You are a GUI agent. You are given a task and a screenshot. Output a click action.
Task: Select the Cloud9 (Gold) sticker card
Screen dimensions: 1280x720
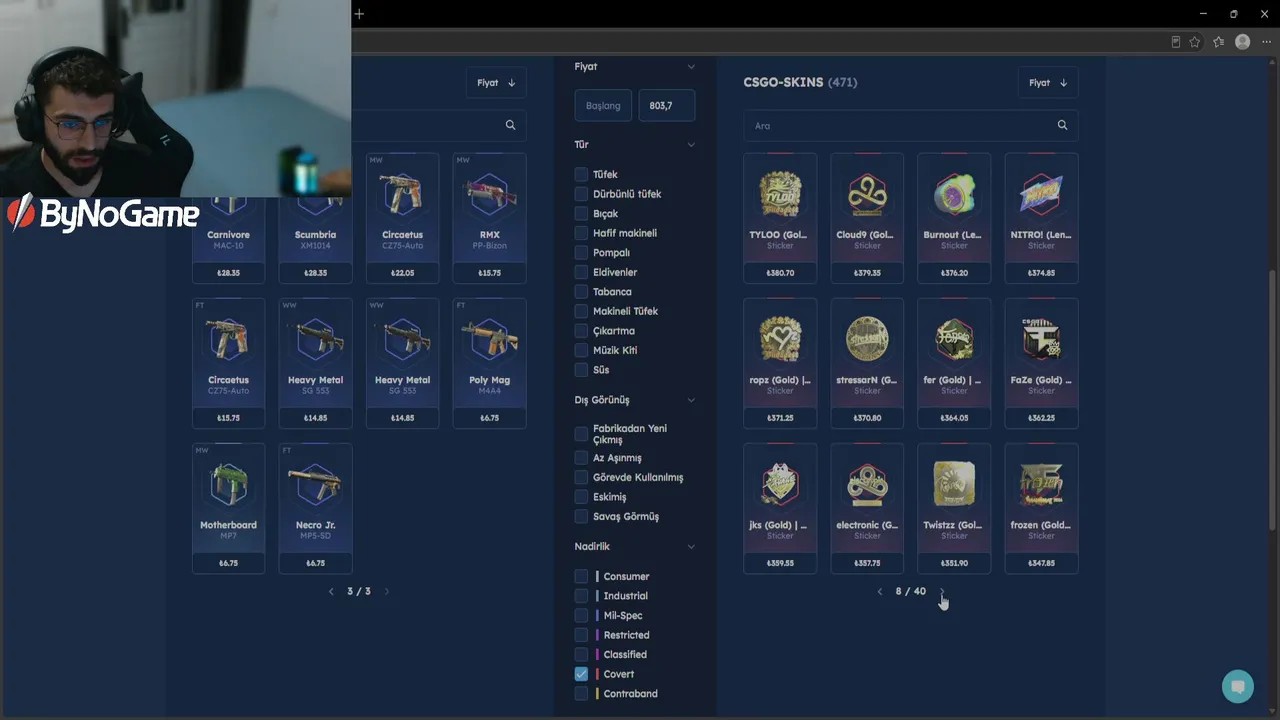[x=867, y=218]
